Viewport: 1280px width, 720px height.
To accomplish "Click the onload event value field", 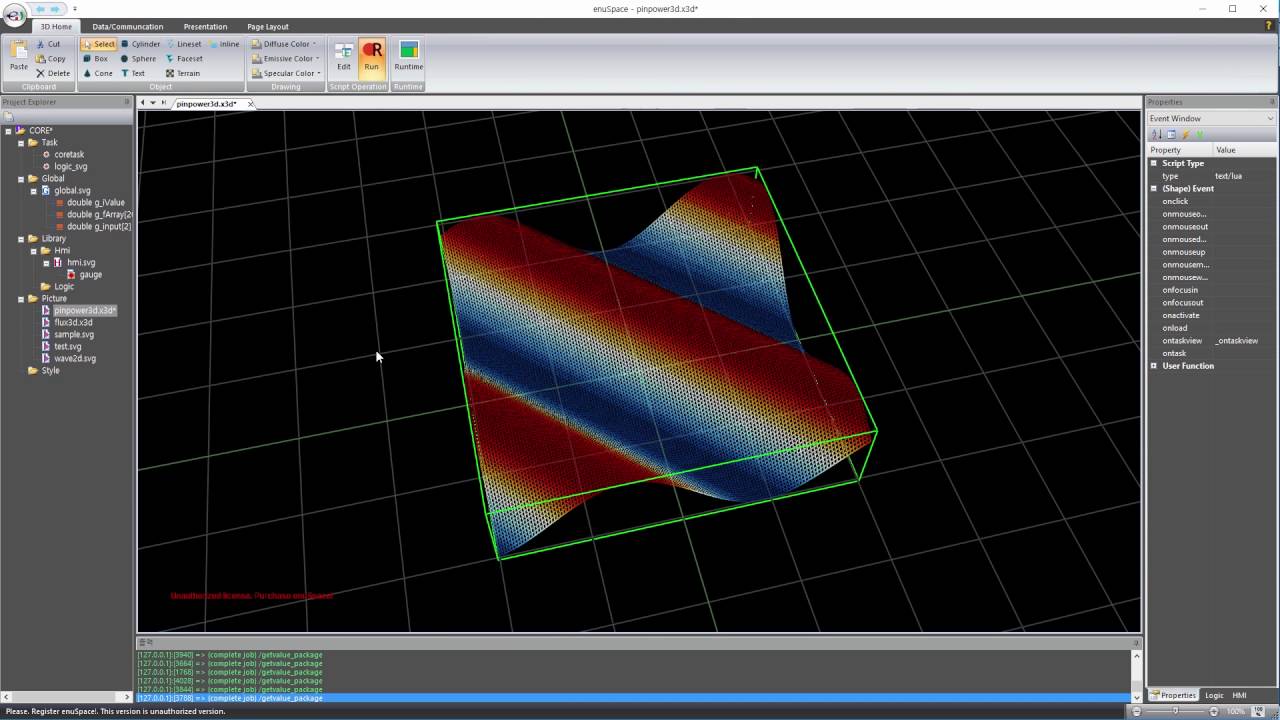I will [1243, 328].
